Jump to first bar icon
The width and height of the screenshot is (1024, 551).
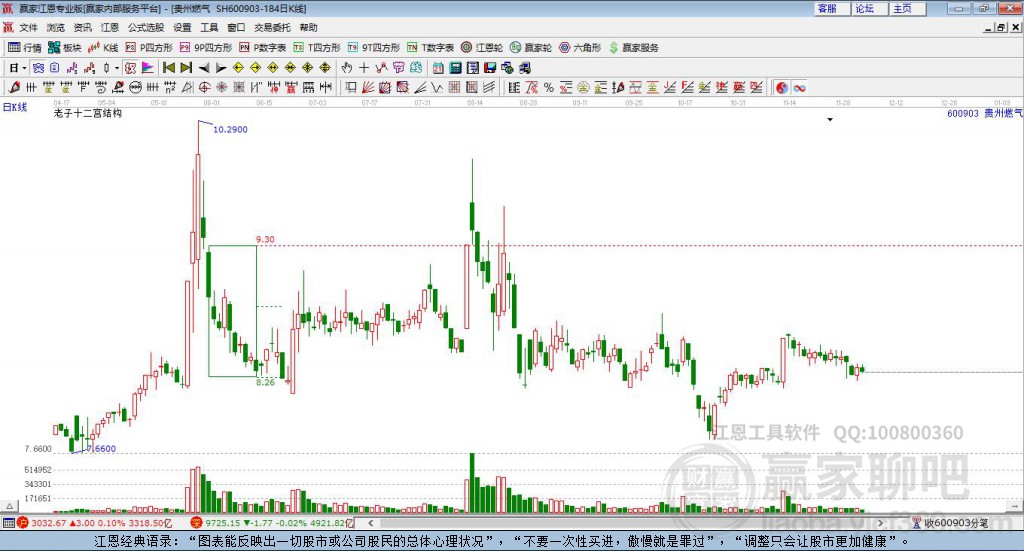click(x=168, y=68)
